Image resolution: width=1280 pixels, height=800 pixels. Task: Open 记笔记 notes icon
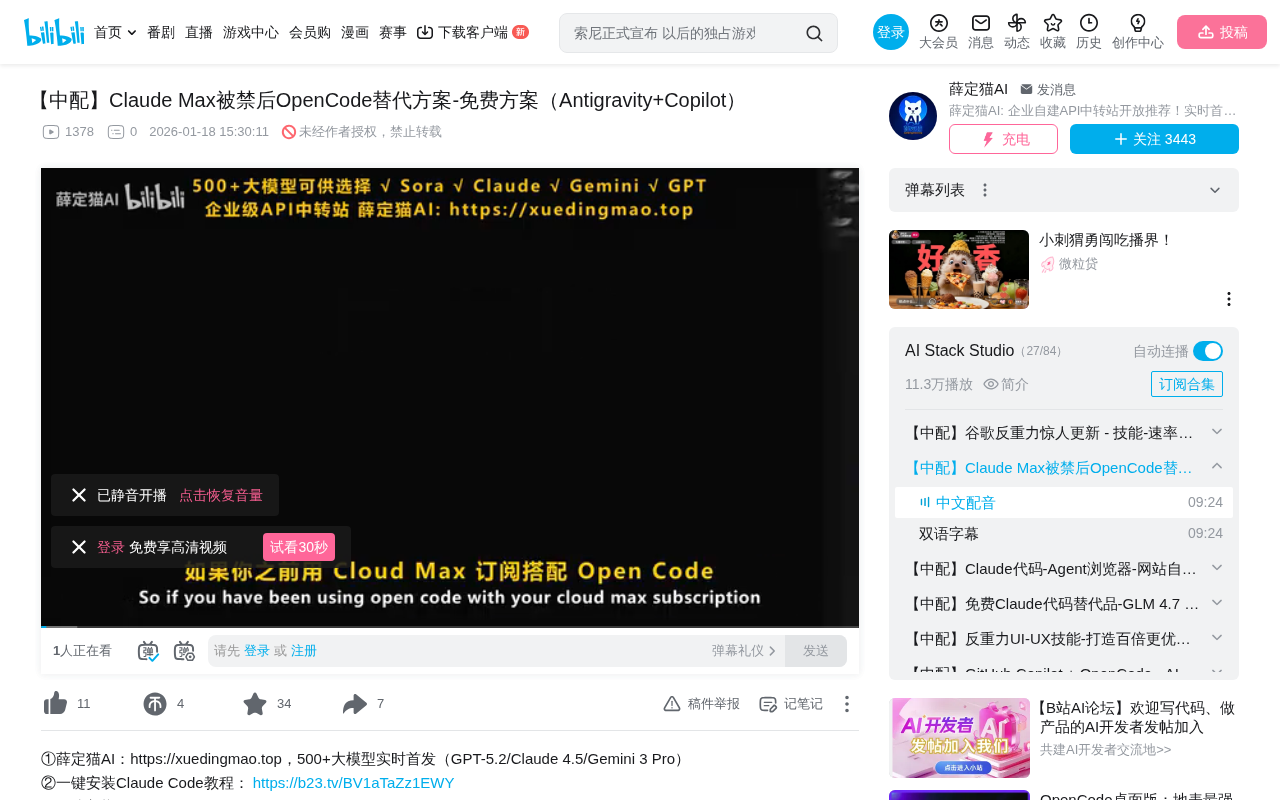click(x=768, y=704)
